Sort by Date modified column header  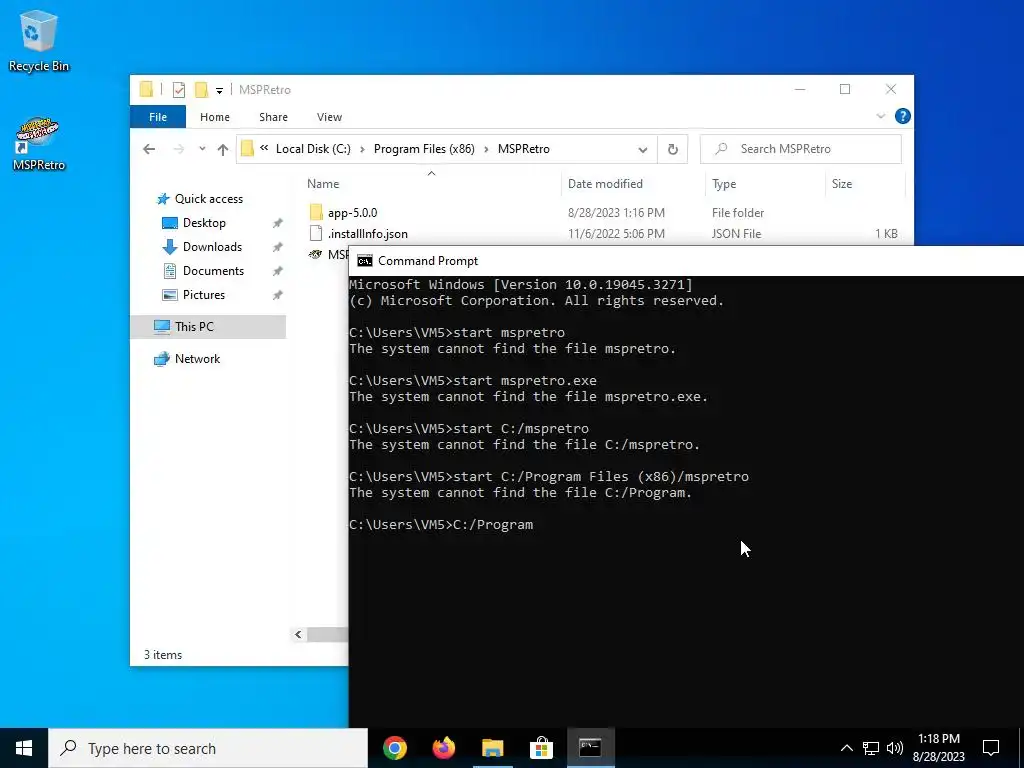pyautogui.click(x=633, y=184)
